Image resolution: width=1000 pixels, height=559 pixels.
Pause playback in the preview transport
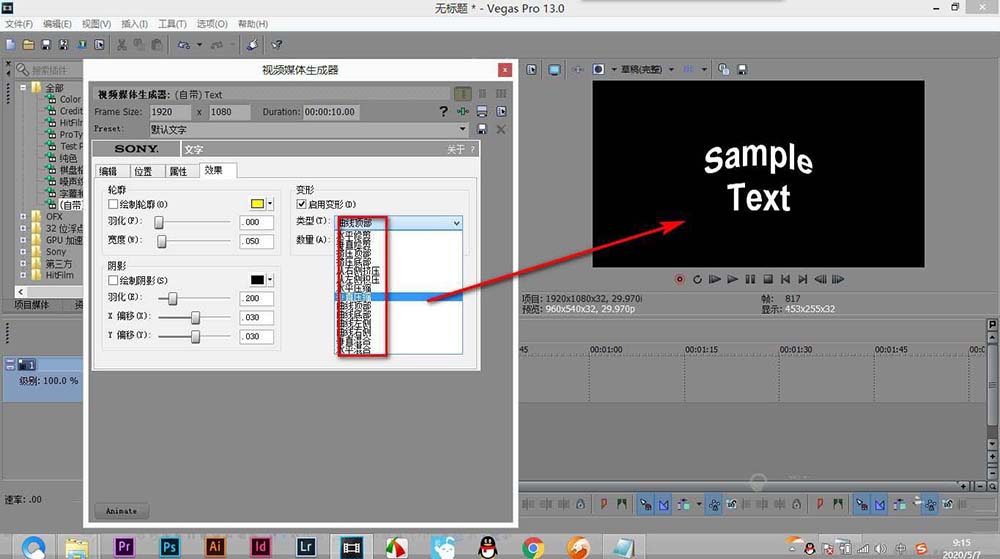[x=750, y=279]
